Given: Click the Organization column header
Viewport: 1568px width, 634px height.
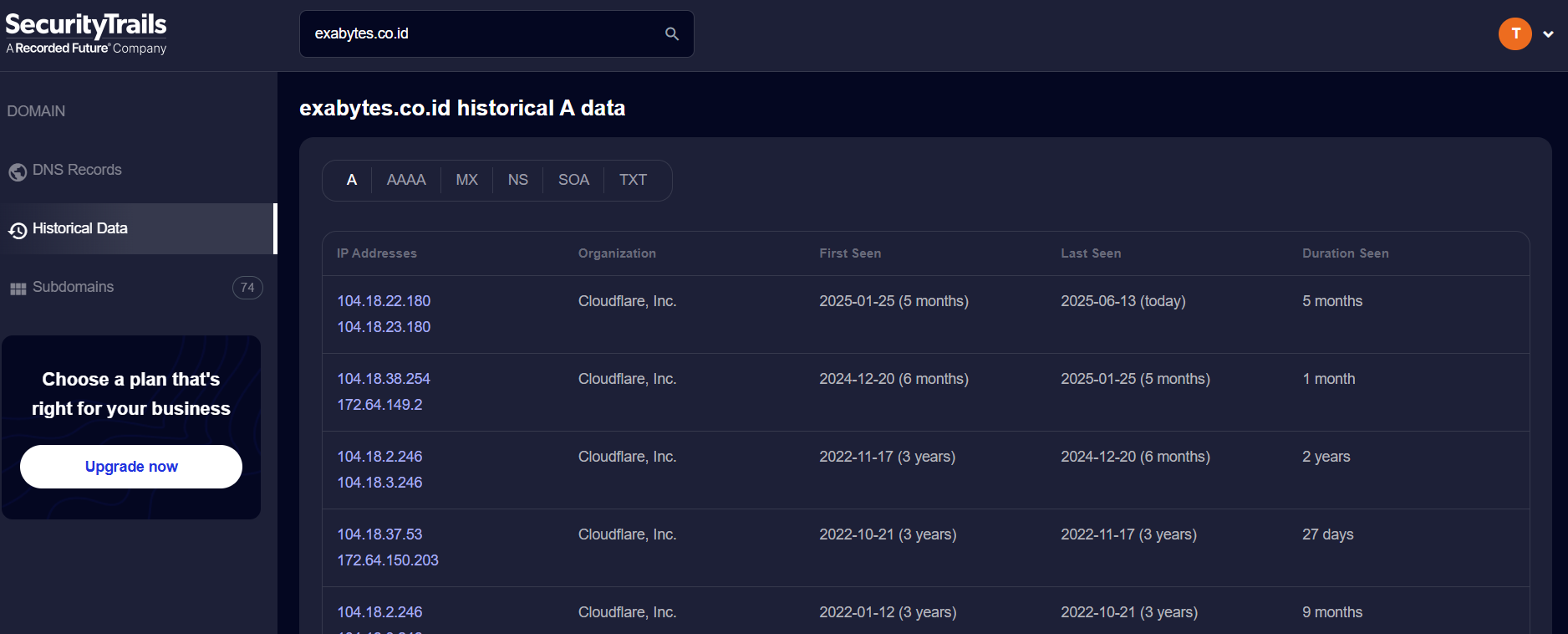Looking at the screenshot, I should pyautogui.click(x=617, y=253).
